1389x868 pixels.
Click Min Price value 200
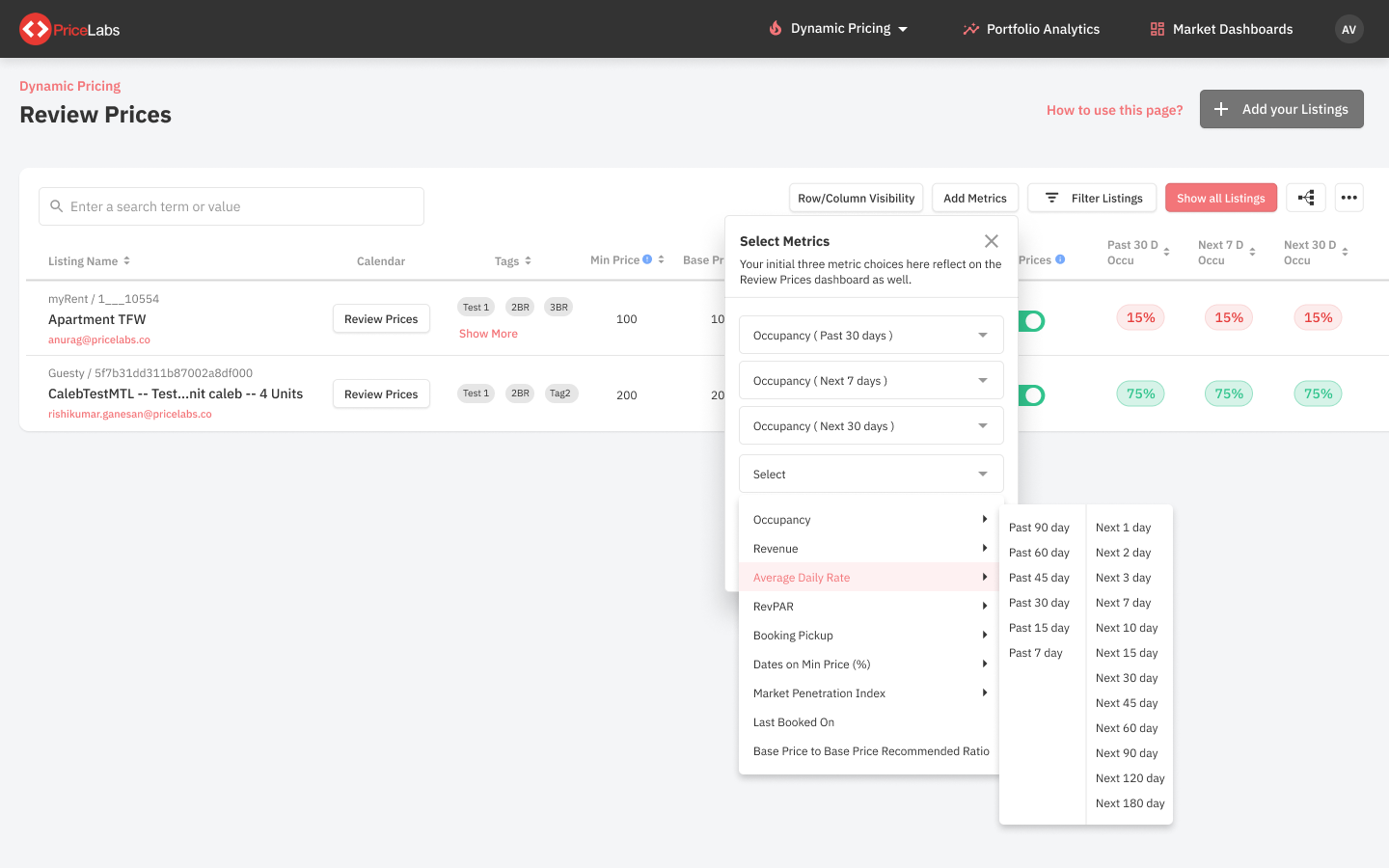point(627,395)
